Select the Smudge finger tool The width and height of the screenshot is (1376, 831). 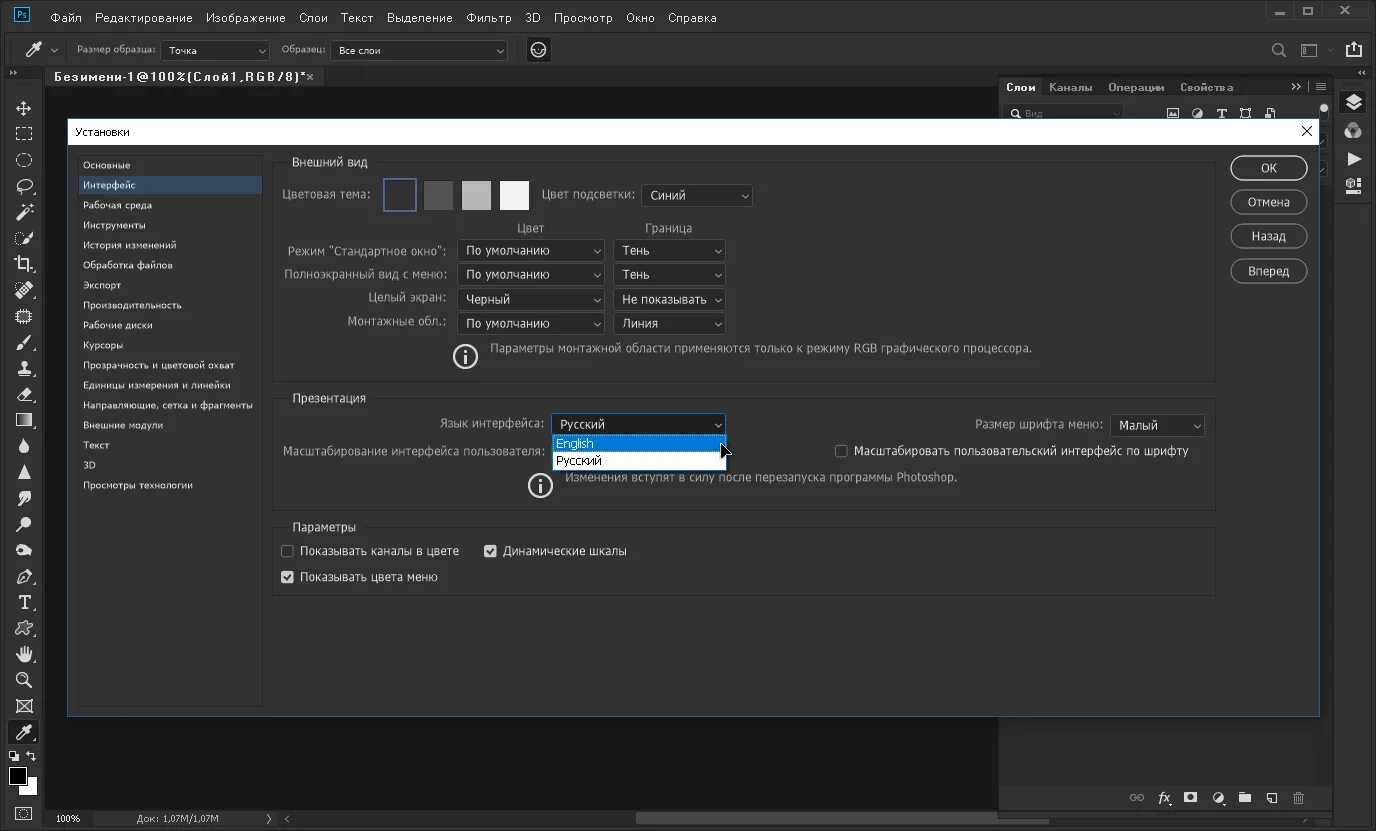24,498
